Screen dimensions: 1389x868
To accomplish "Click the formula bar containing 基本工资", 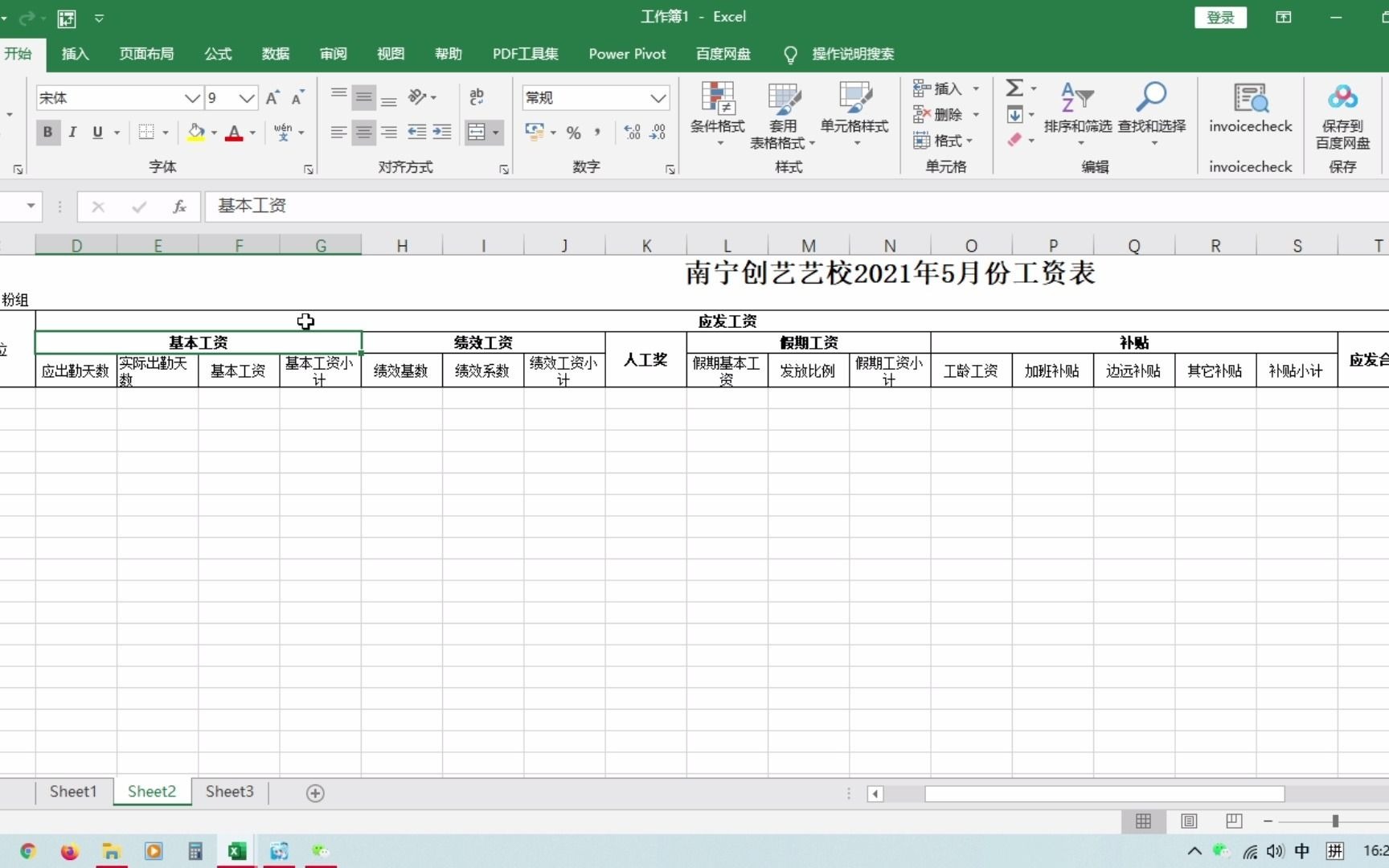I will [x=796, y=207].
